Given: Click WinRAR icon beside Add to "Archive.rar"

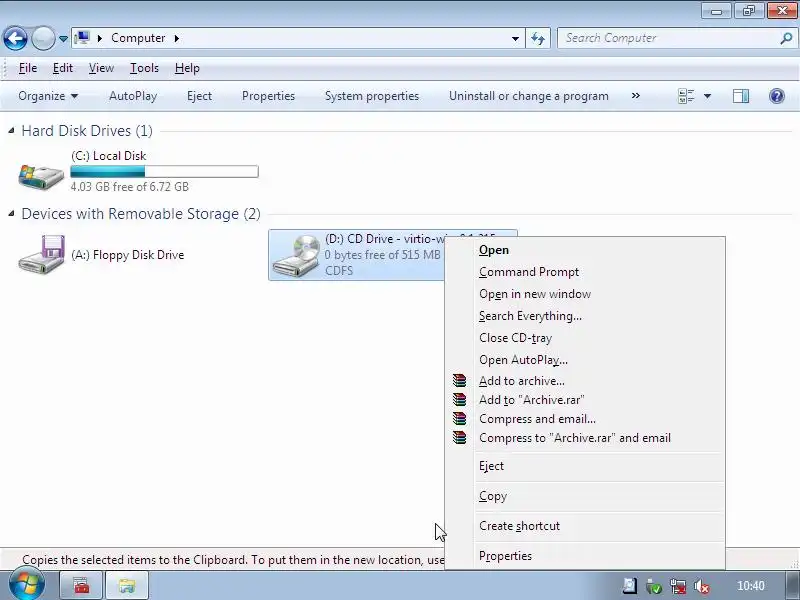Looking at the screenshot, I should click(x=459, y=399).
